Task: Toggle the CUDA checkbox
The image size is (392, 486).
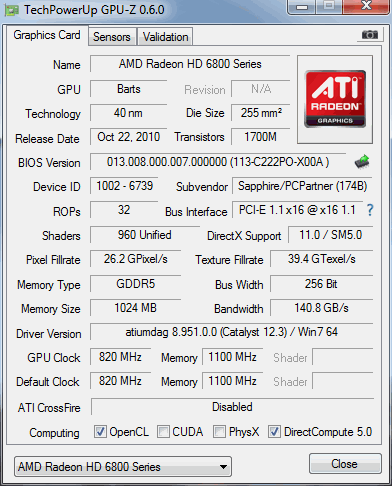Action: pyautogui.click(x=163, y=432)
